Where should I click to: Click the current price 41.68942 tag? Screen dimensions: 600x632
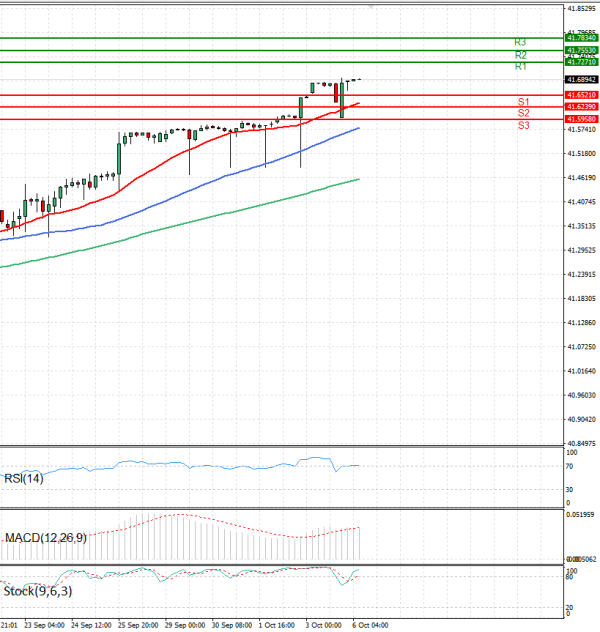point(581,79)
